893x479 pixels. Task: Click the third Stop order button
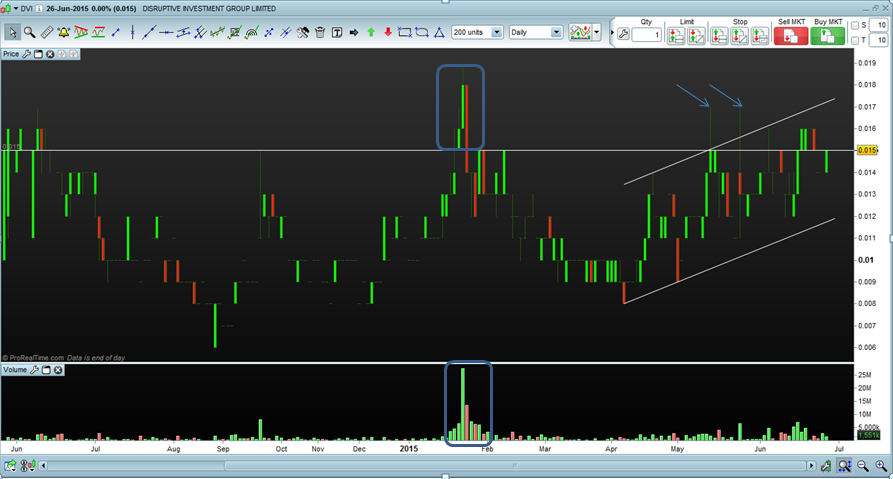(x=760, y=36)
